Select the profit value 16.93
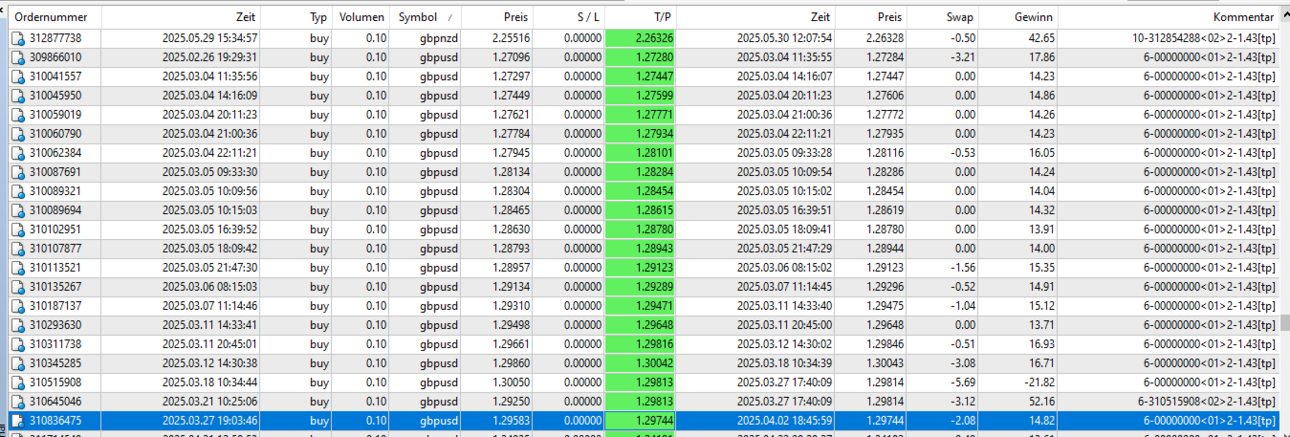 (1041, 344)
